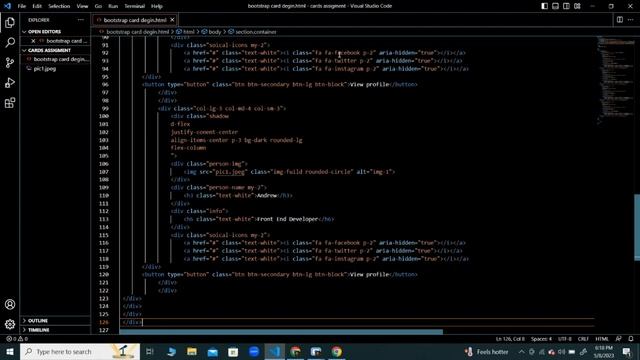Open the Manage gear icon

(10, 324)
